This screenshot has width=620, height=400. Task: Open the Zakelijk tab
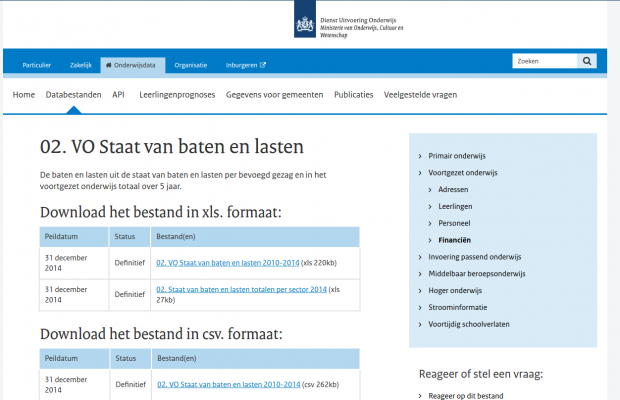point(81,65)
